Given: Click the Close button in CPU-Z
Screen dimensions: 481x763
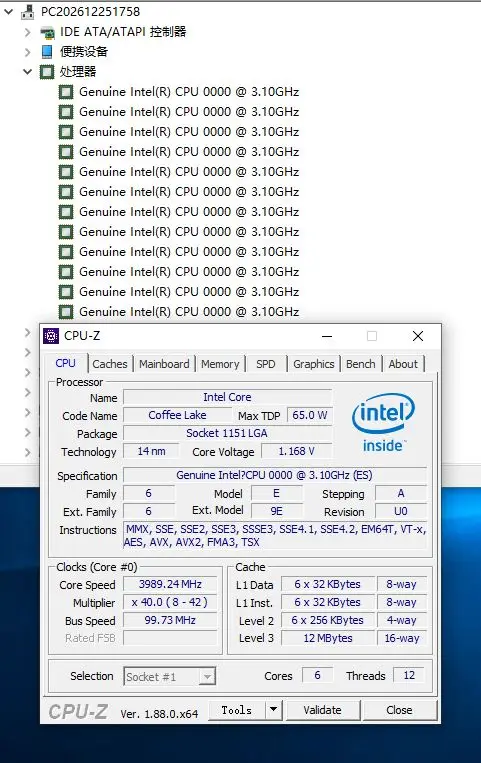Looking at the screenshot, I should click(x=399, y=710).
